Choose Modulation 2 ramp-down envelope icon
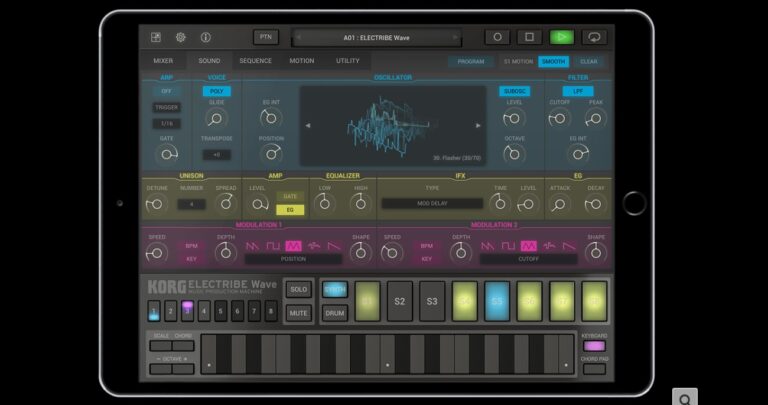The image size is (768, 405). click(x=569, y=246)
